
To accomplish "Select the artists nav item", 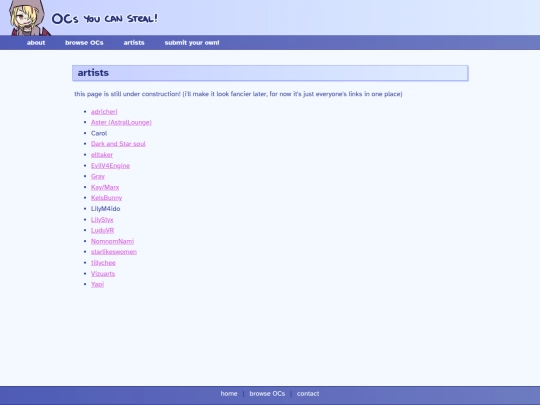I will click(134, 43).
